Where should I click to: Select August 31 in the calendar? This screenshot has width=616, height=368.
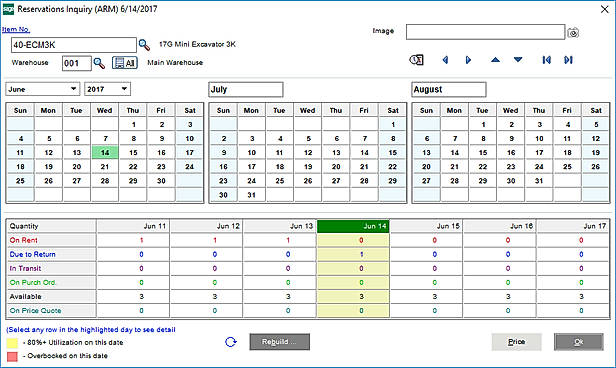point(539,181)
